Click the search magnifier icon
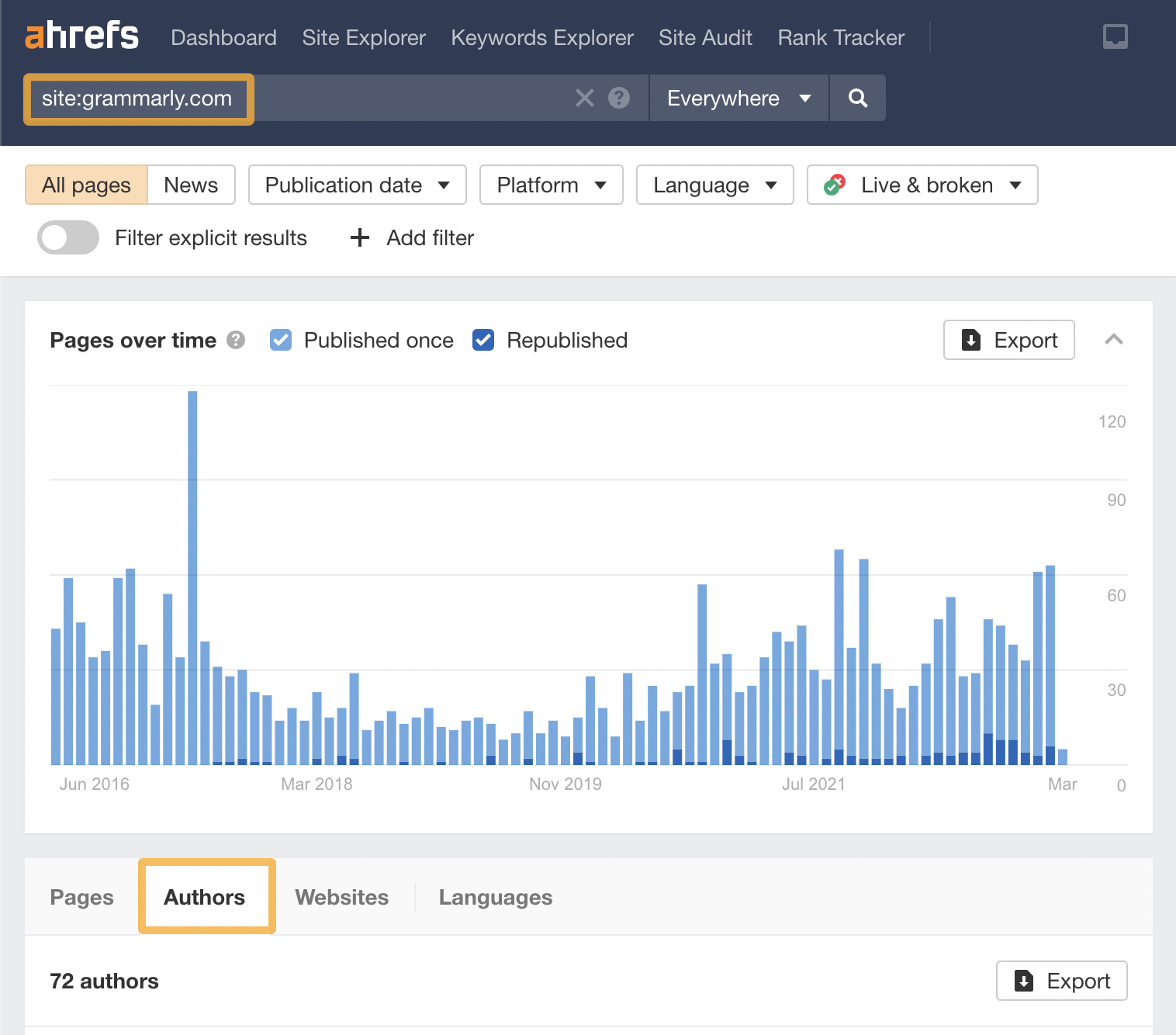This screenshot has width=1176, height=1035. click(857, 98)
